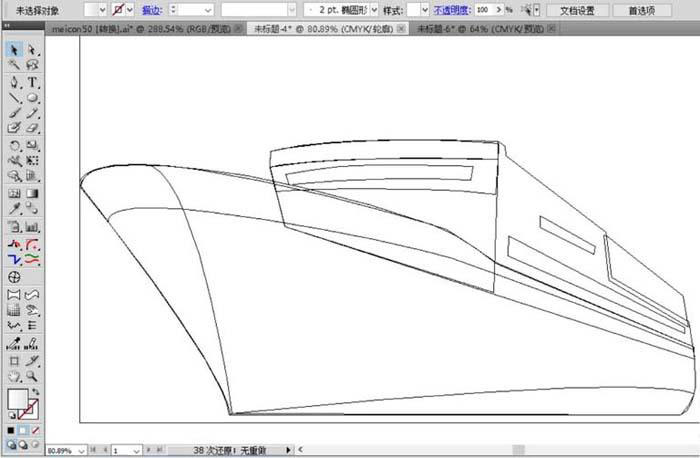Image resolution: width=700 pixels, height=458 pixels.
Task: Select the circular crosshair tool
Action: 14,277
